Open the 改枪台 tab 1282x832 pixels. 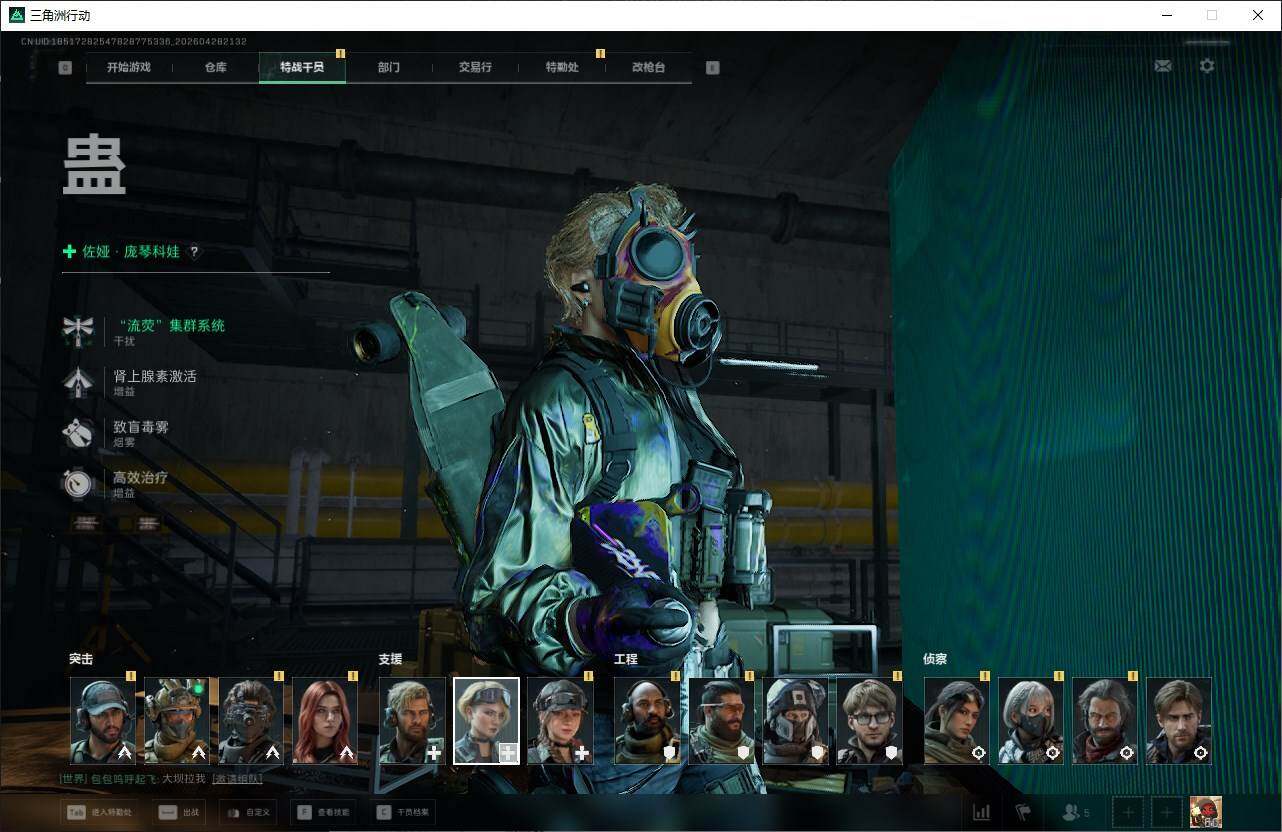click(x=648, y=68)
